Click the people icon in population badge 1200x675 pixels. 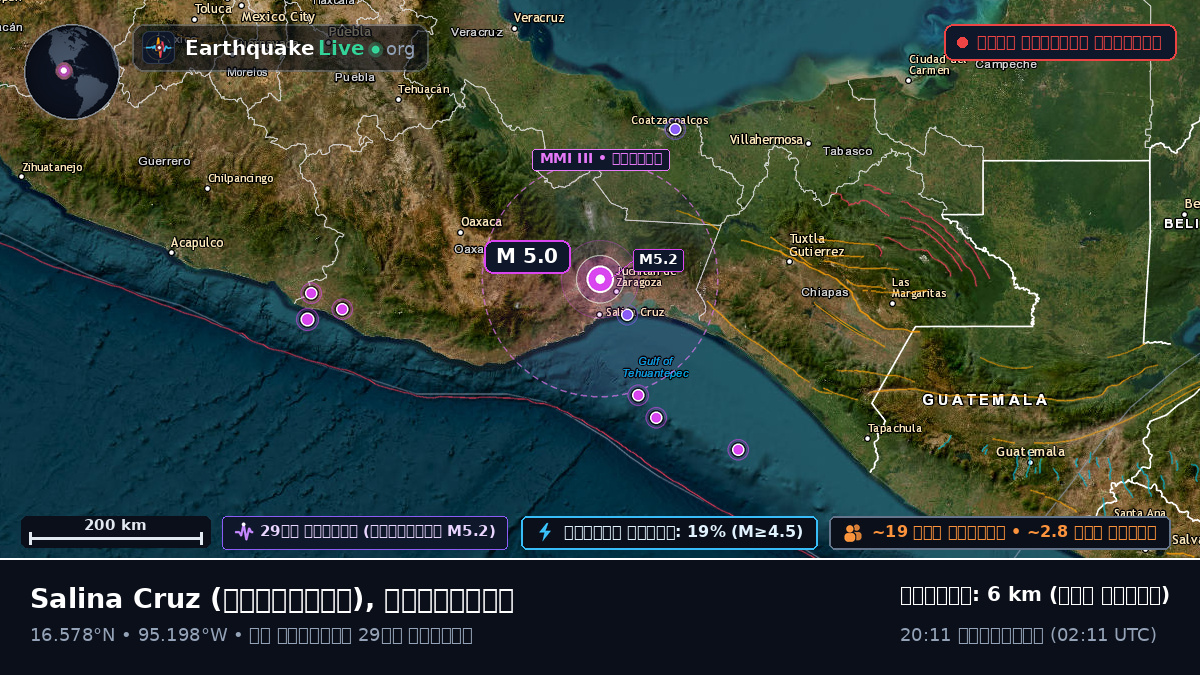coord(852,533)
